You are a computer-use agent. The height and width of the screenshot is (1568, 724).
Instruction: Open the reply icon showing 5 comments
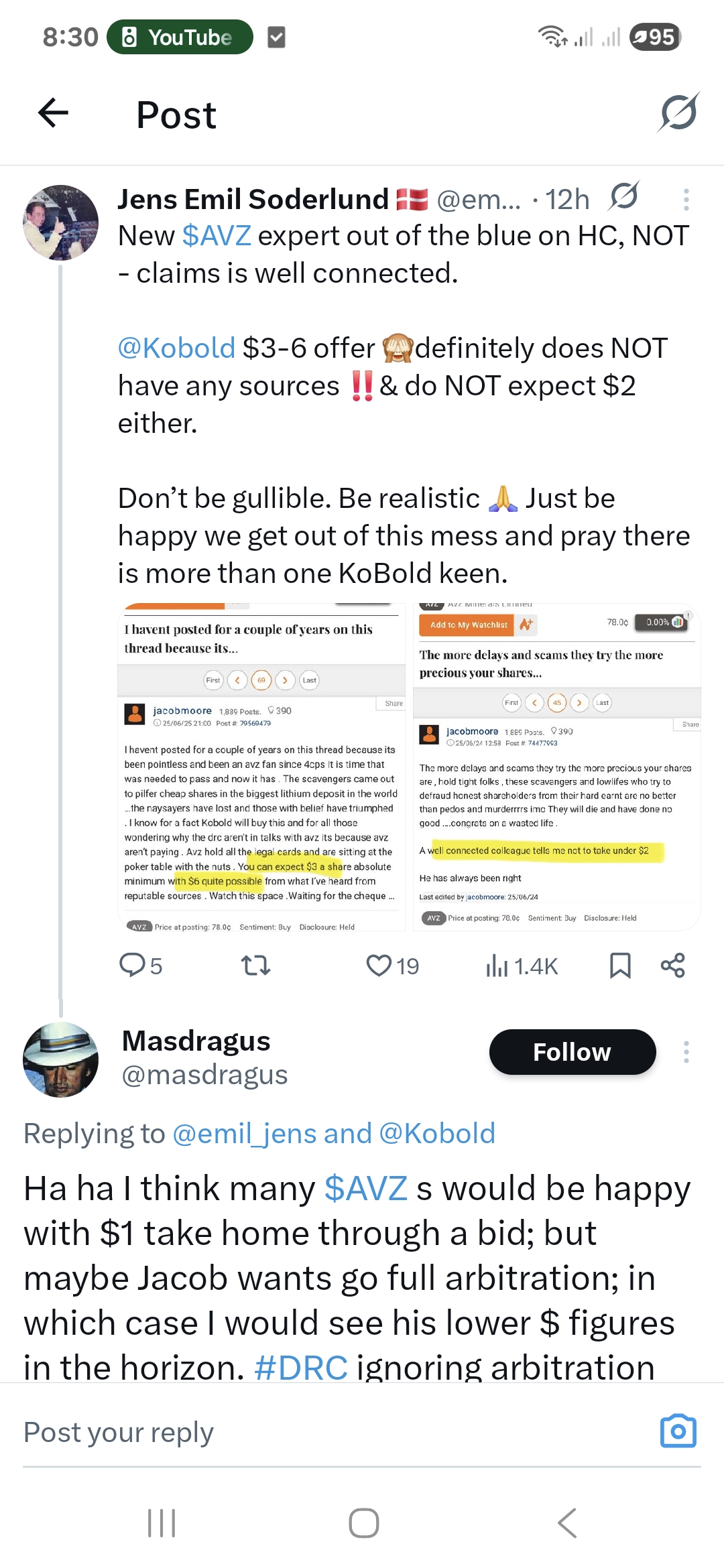coord(133,966)
